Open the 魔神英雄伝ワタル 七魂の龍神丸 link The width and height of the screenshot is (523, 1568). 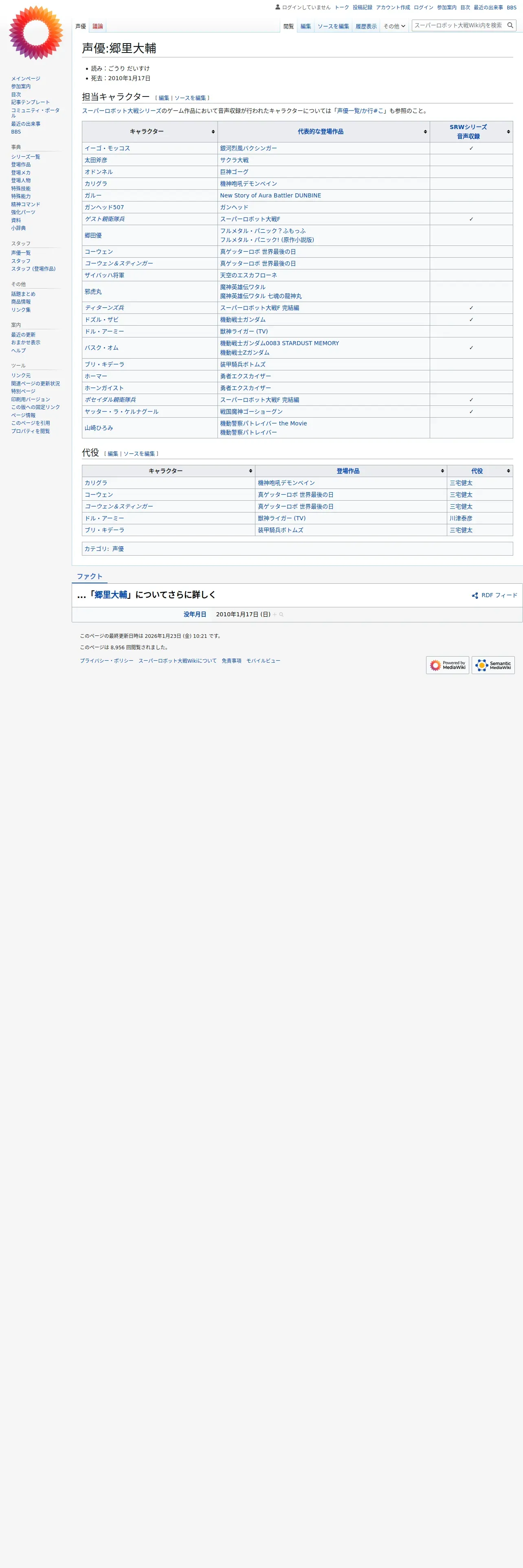[261, 296]
